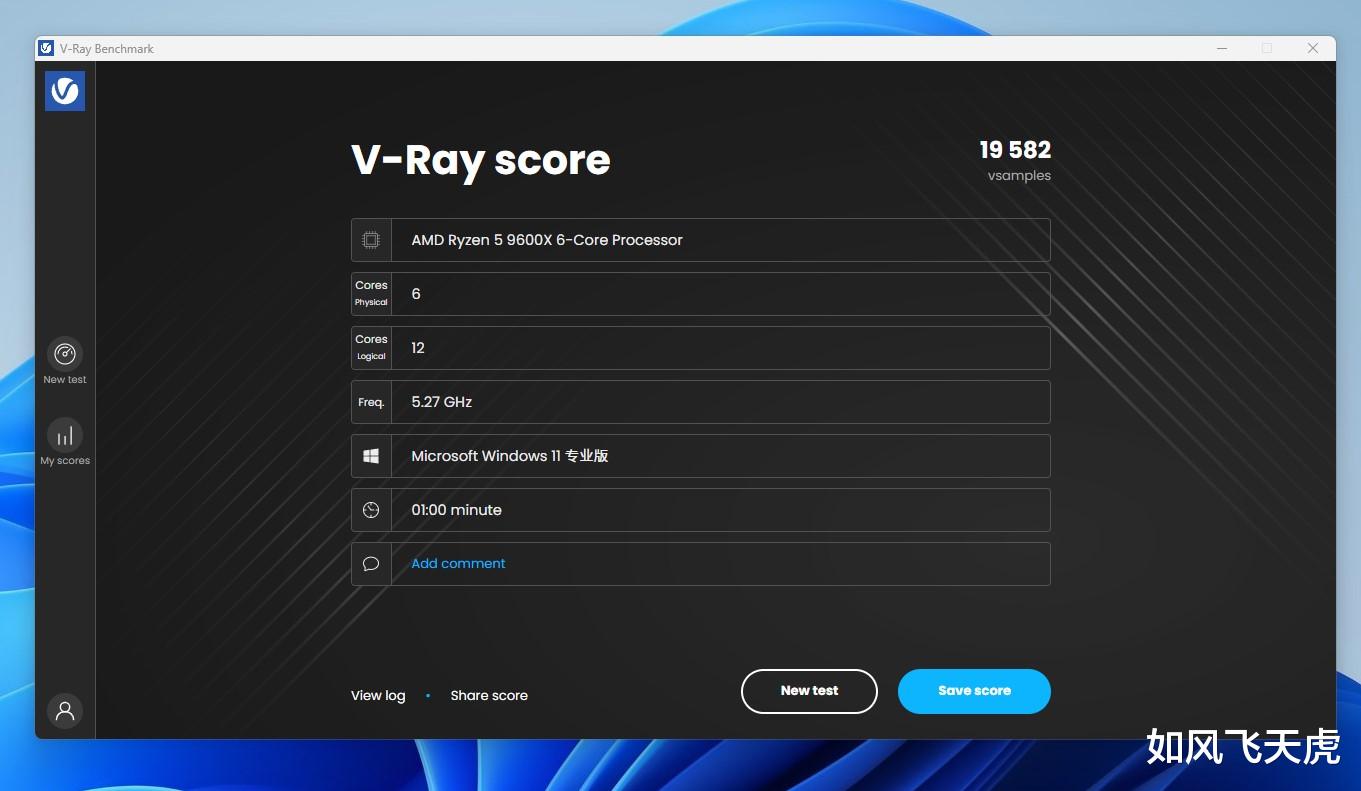Close the V-Ray Benchmark window
The image size is (1361, 791).
pyautogui.click(x=1313, y=48)
